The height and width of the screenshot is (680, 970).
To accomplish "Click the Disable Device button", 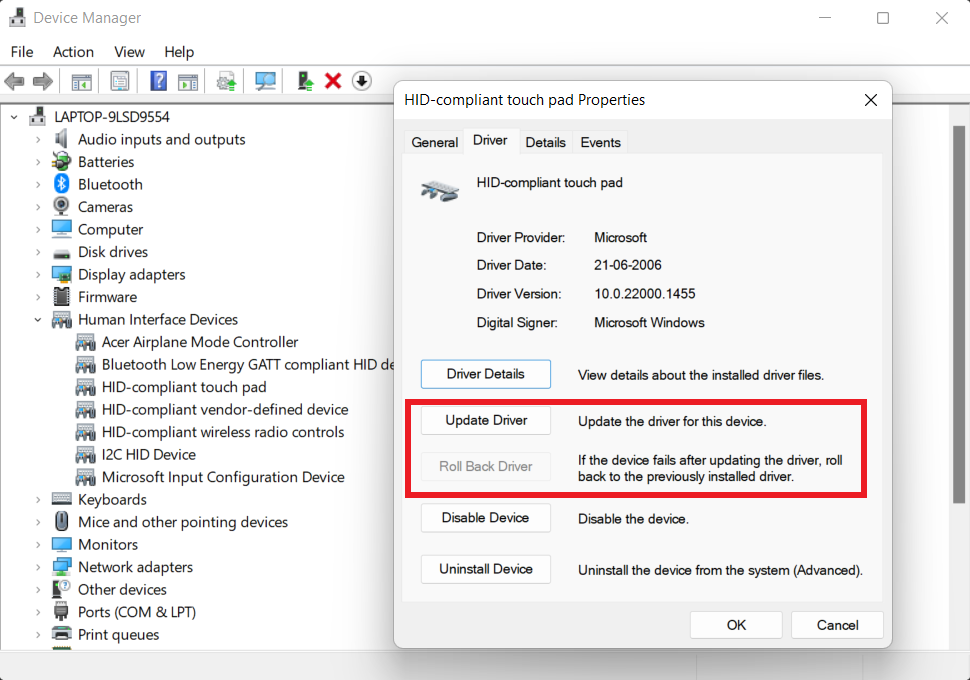I will click(x=486, y=517).
